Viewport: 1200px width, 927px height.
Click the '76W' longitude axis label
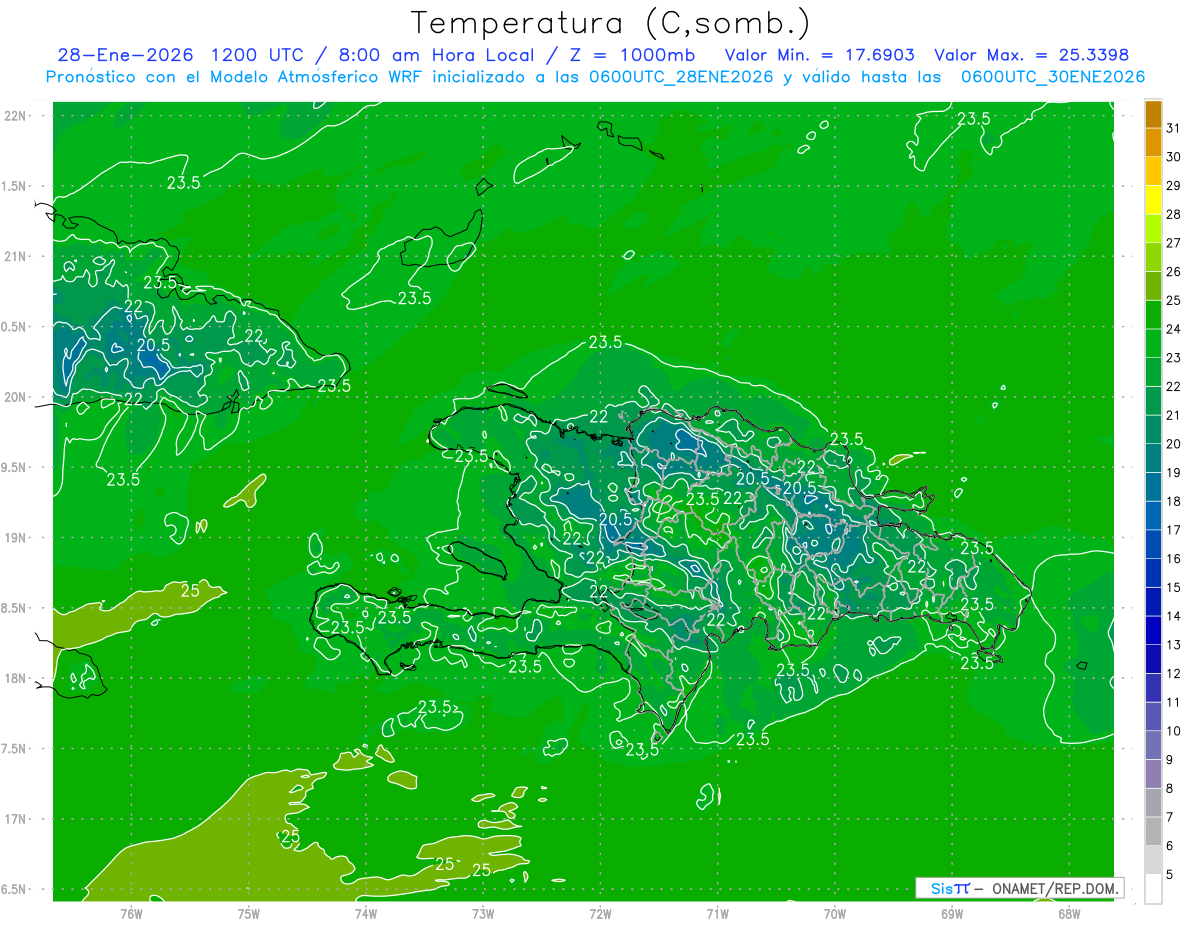click(x=131, y=913)
